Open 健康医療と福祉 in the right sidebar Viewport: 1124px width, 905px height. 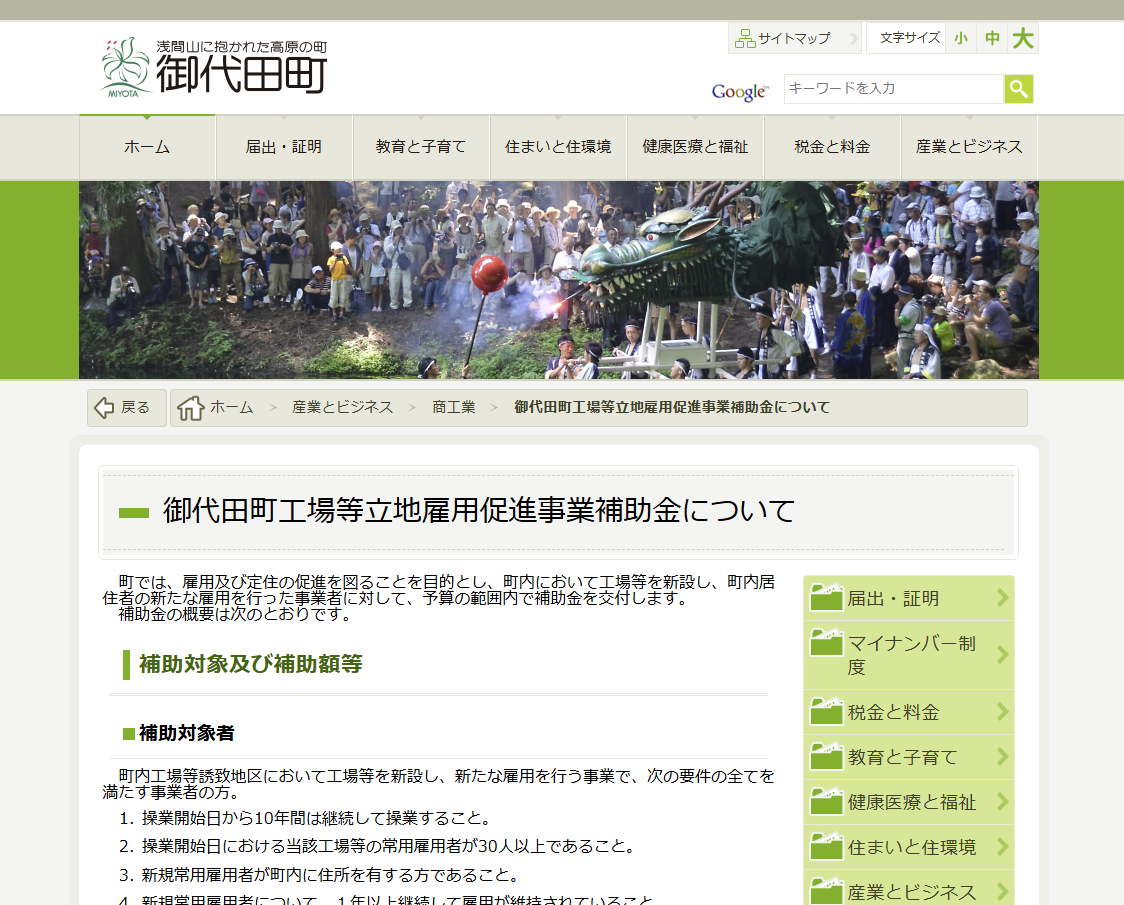[x=909, y=802]
